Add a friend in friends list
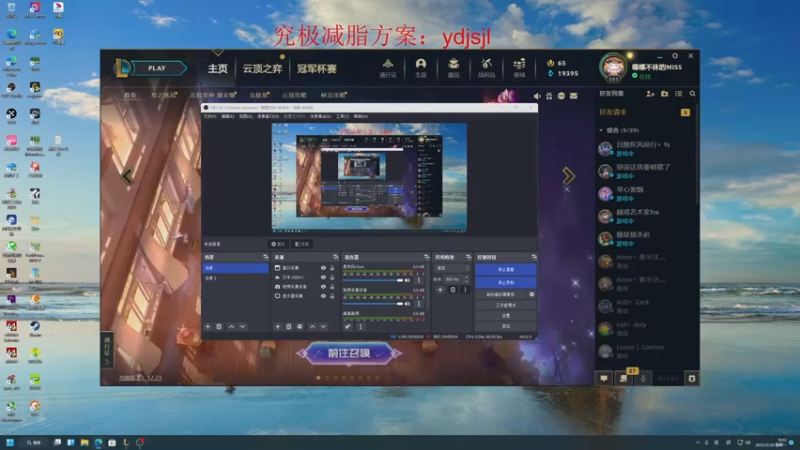The width and height of the screenshot is (800, 450). click(650, 94)
